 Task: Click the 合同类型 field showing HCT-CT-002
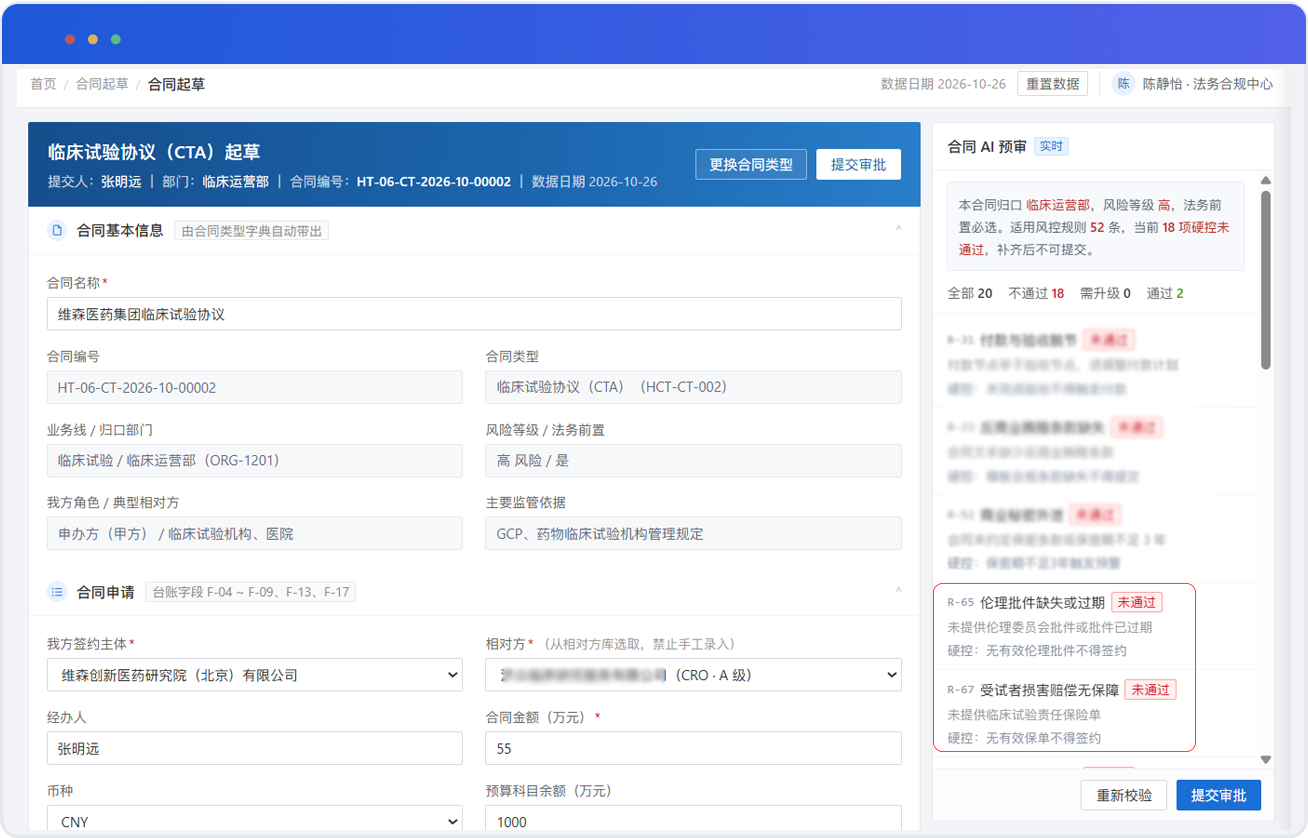tap(693, 387)
